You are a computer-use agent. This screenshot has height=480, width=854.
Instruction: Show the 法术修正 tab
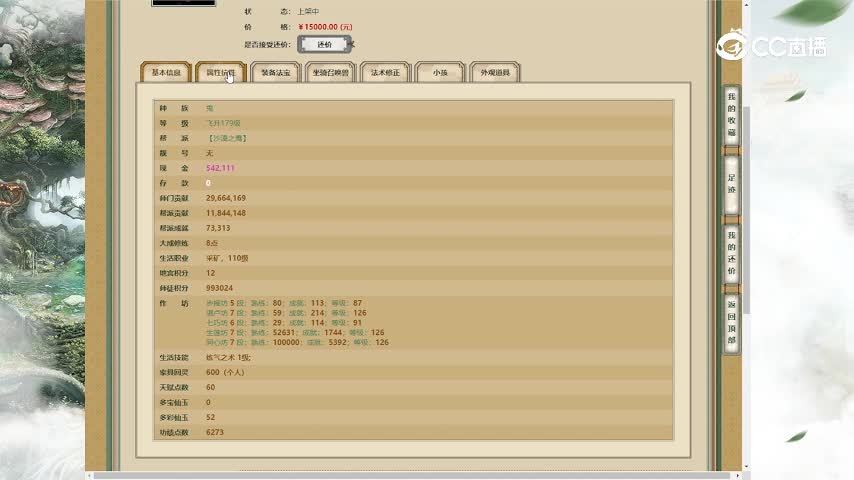coord(385,73)
